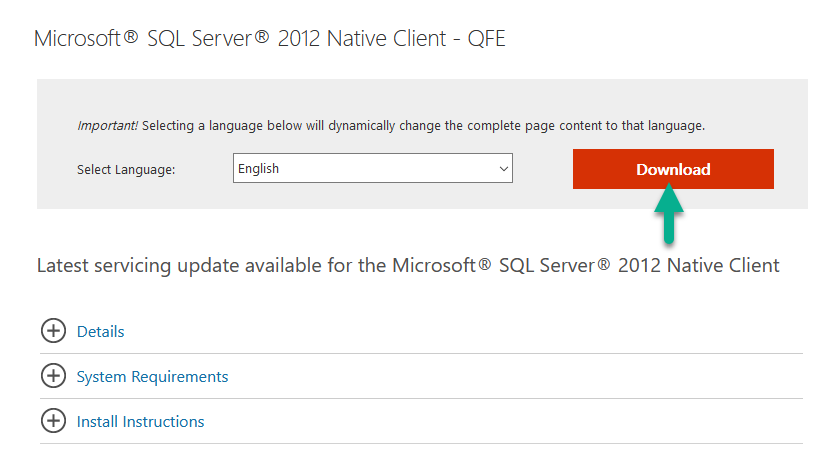The image size is (837, 466).
Task: Expand Install Instructions plus icon
Action: point(53,421)
